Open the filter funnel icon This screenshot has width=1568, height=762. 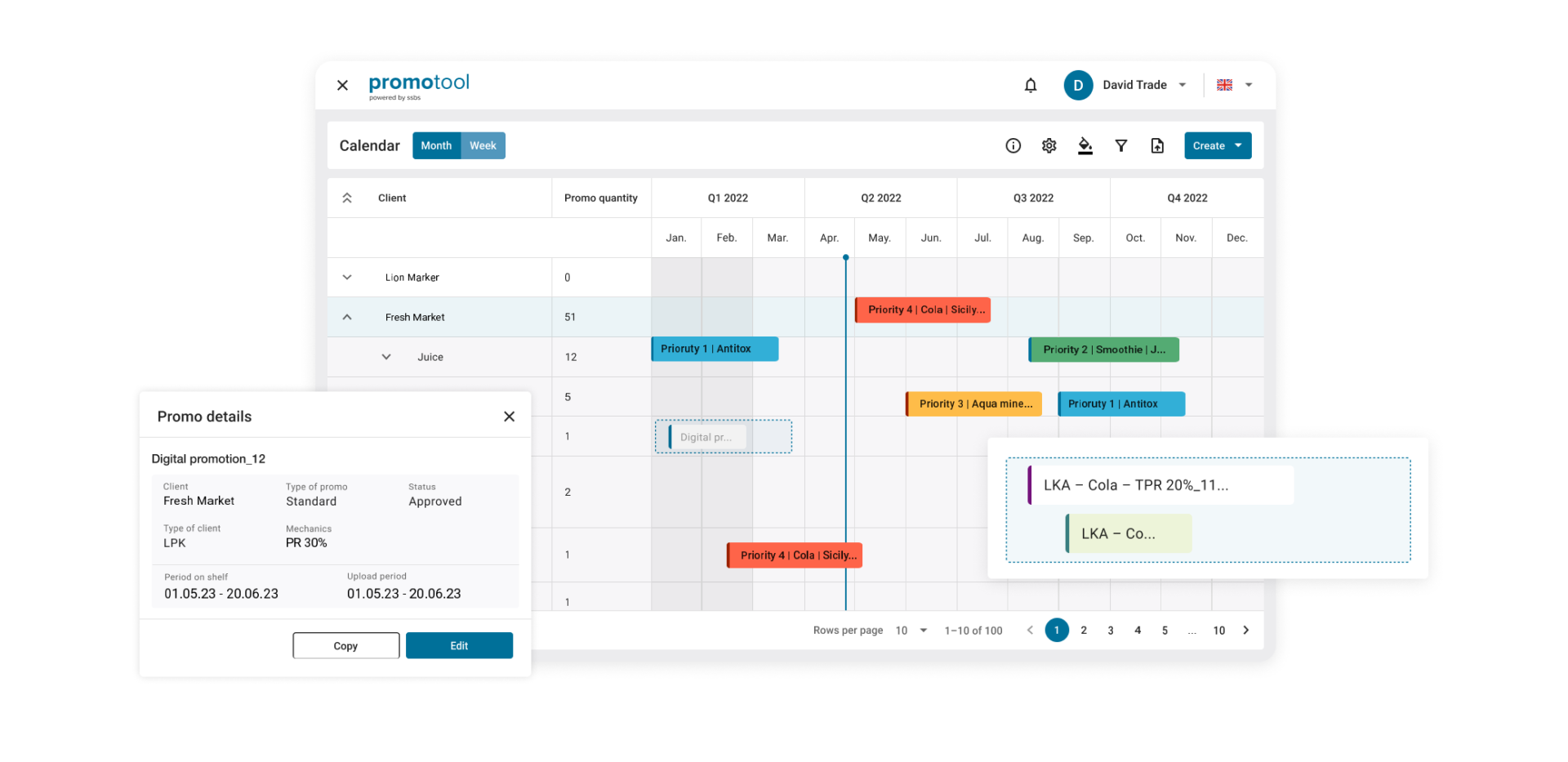click(x=1120, y=145)
